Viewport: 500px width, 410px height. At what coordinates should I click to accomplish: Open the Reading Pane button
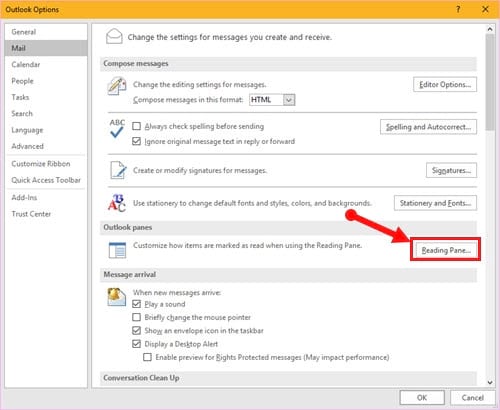(x=445, y=250)
